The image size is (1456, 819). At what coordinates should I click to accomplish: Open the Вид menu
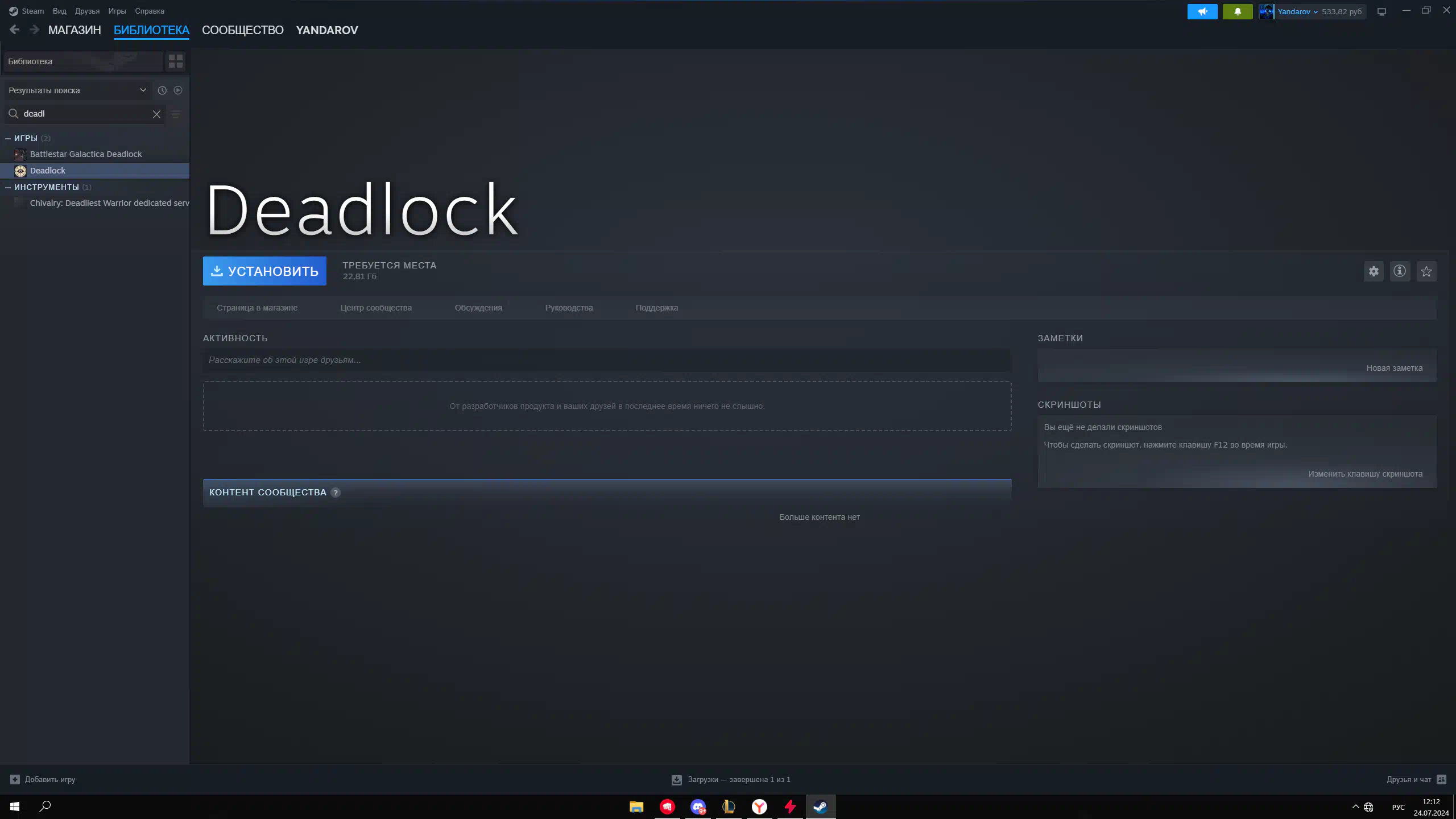pyautogui.click(x=60, y=11)
